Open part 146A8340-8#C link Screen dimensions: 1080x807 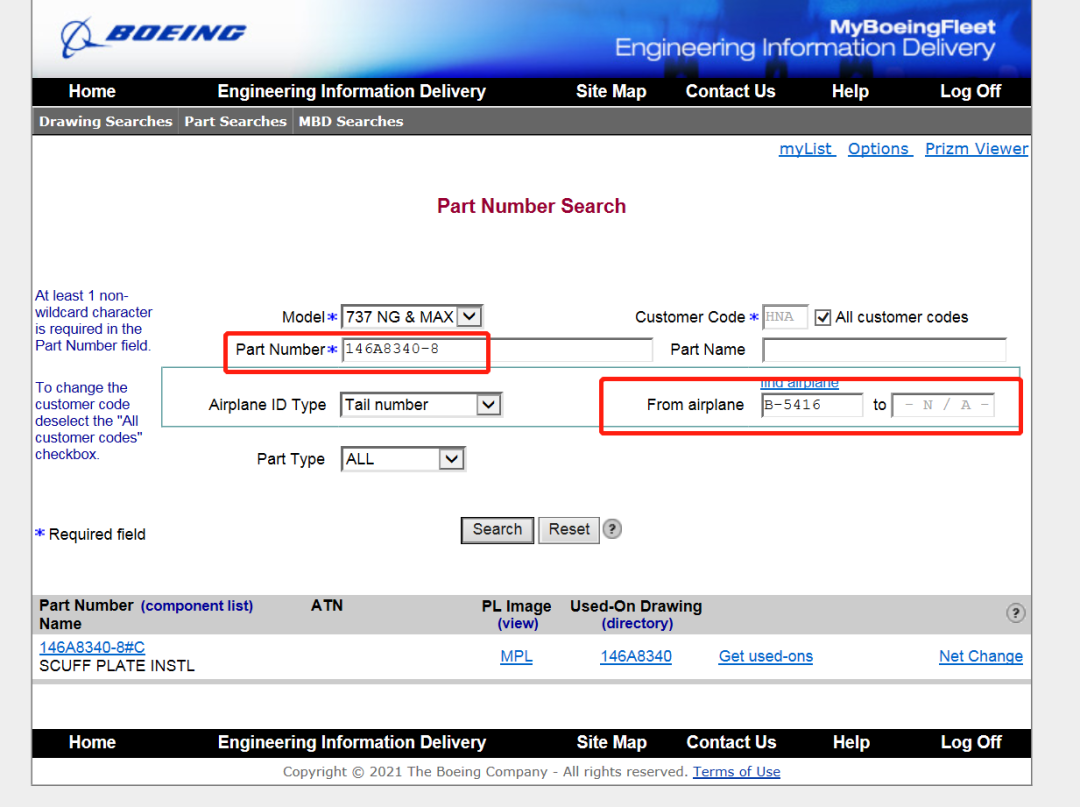pyautogui.click(x=92, y=647)
